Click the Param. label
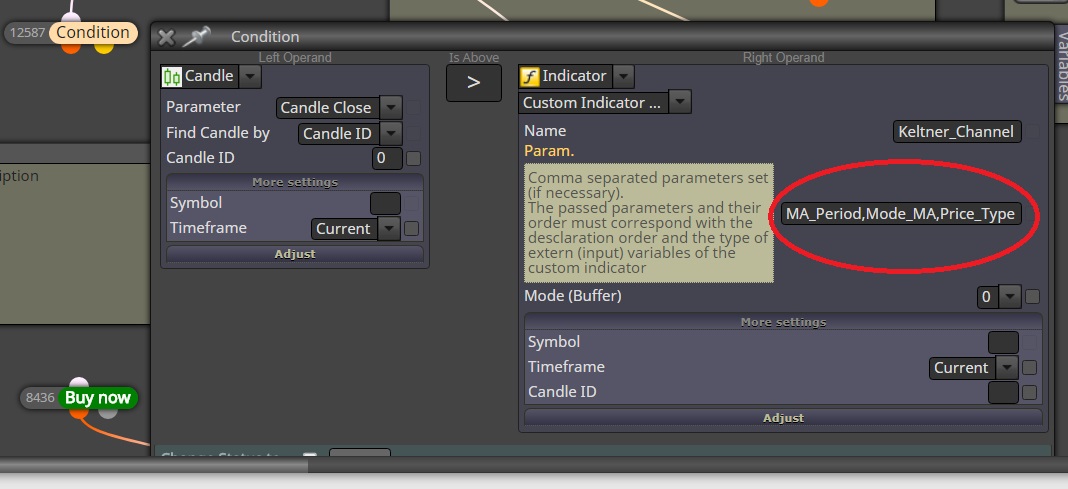Screen dimensions: 1068x489 coord(549,151)
